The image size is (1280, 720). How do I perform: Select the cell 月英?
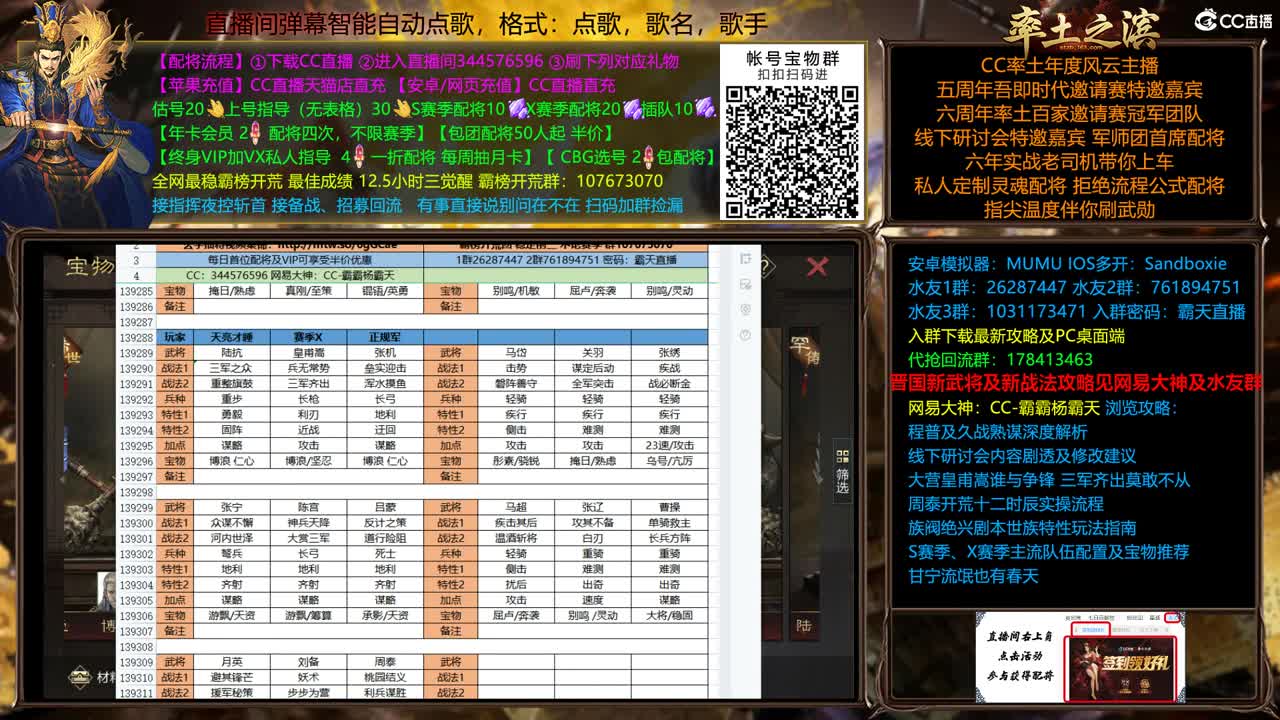coord(232,662)
